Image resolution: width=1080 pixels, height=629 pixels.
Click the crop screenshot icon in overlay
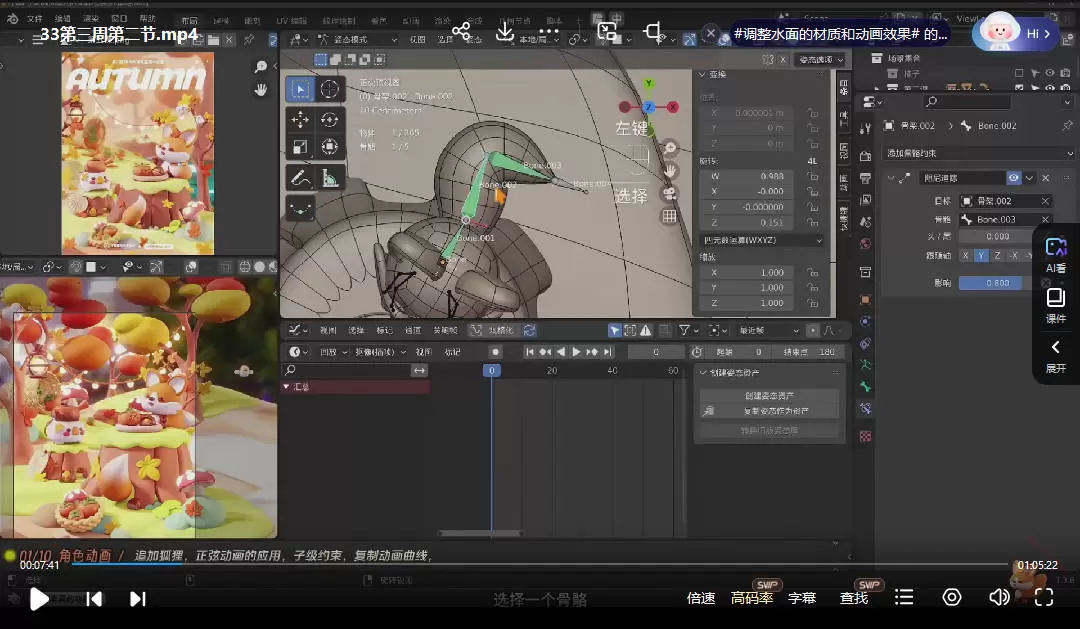(652, 31)
